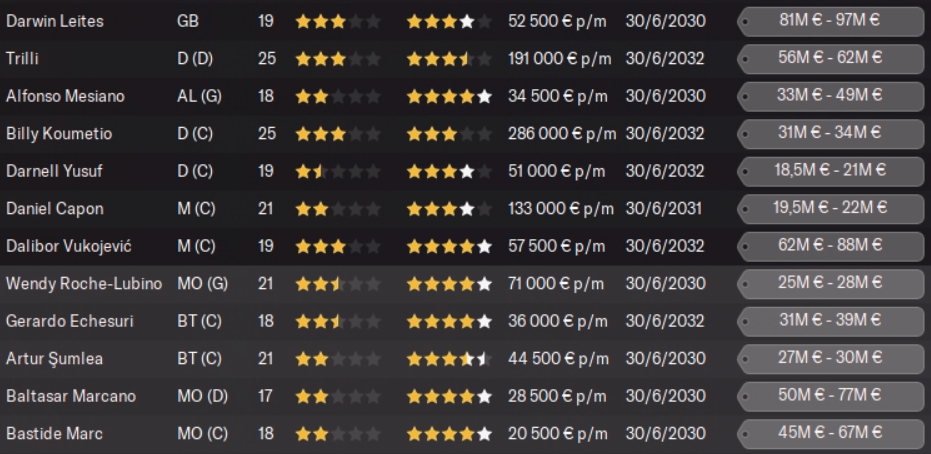Click Billy Koumetio's 286 000 € p/m wage

(562, 134)
